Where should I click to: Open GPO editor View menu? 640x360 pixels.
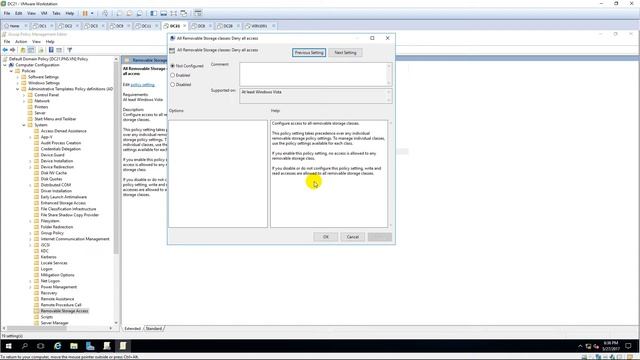coord(36,42)
